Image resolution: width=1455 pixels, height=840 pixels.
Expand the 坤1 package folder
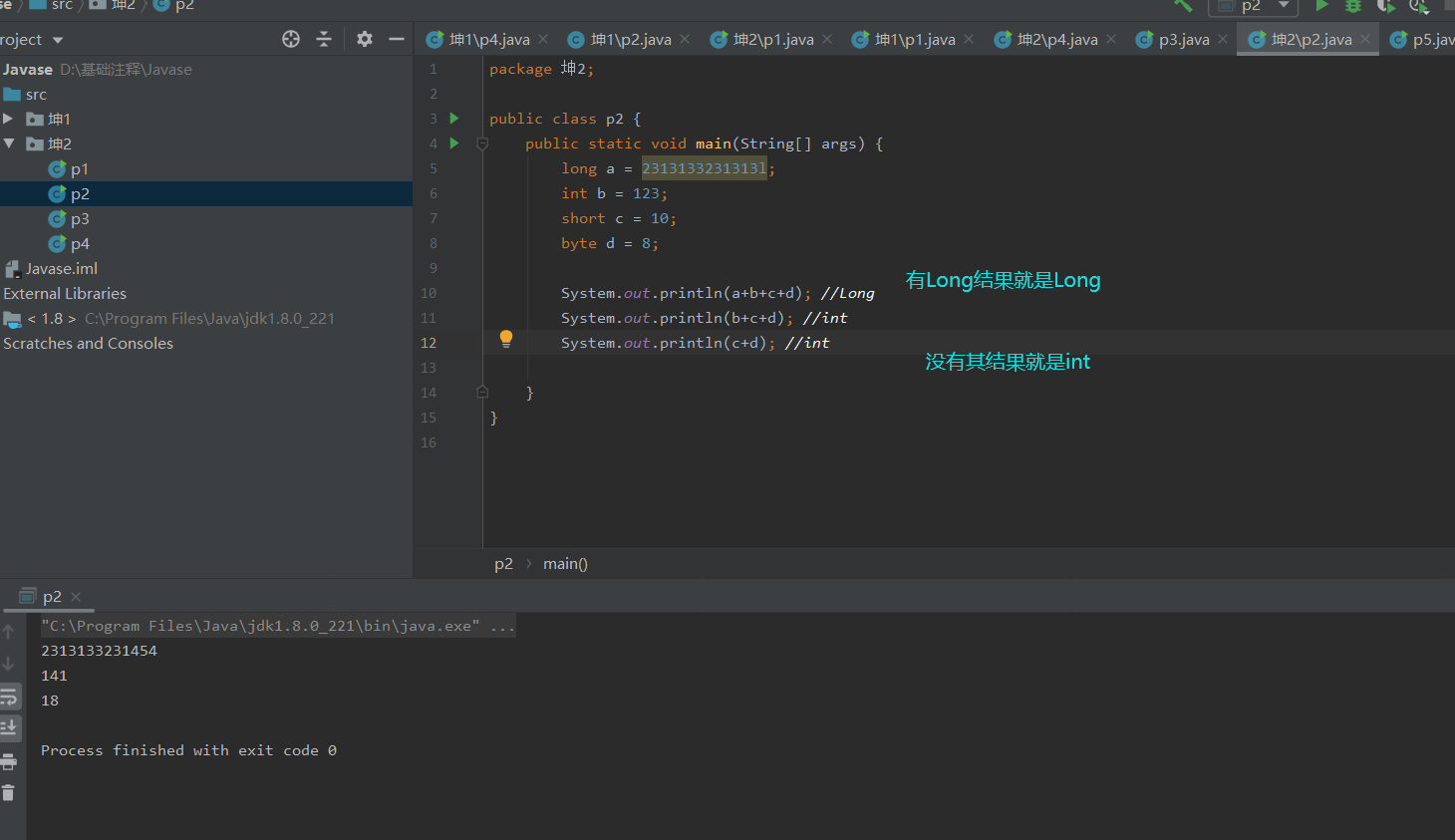pos(8,119)
